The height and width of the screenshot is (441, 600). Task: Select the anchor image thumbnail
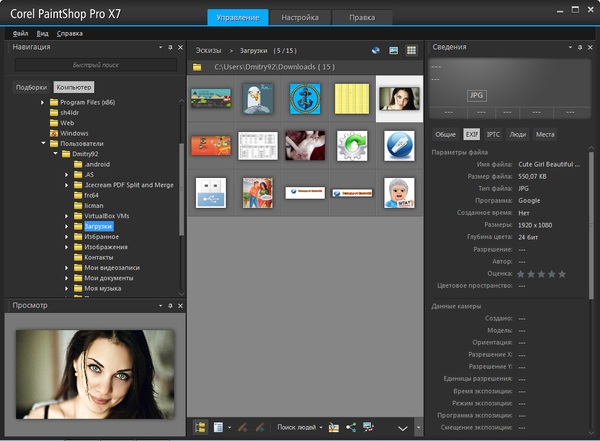[x=305, y=98]
